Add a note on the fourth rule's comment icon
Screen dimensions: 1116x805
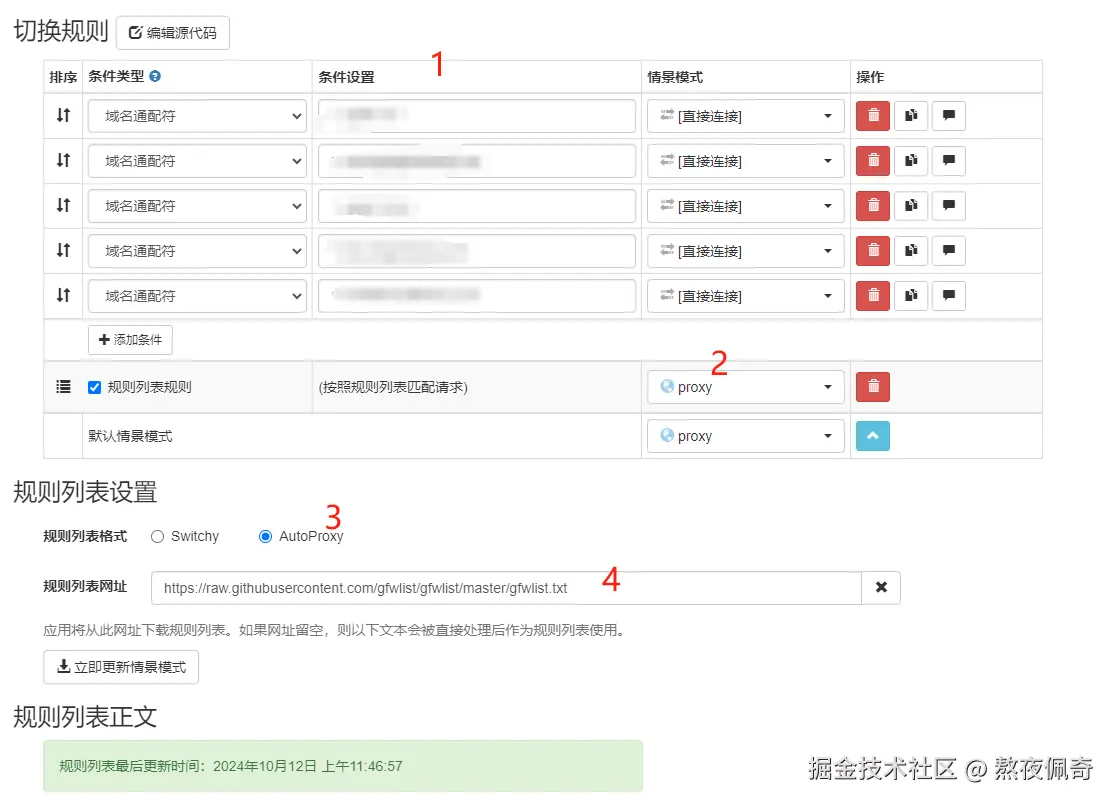tap(949, 250)
